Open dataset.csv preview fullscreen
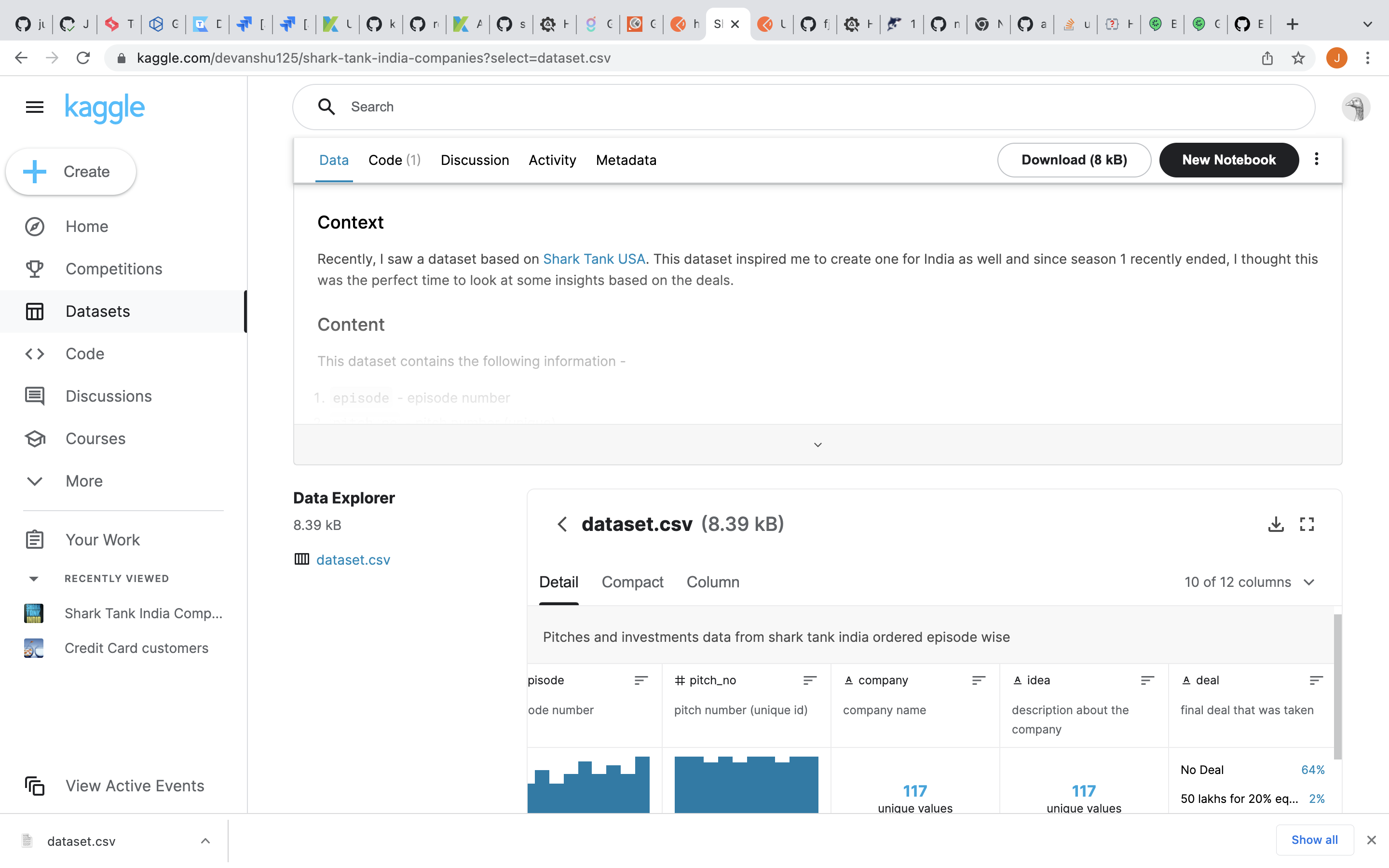The width and height of the screenshot is (1389, 868). click(x=1307, y=524)
